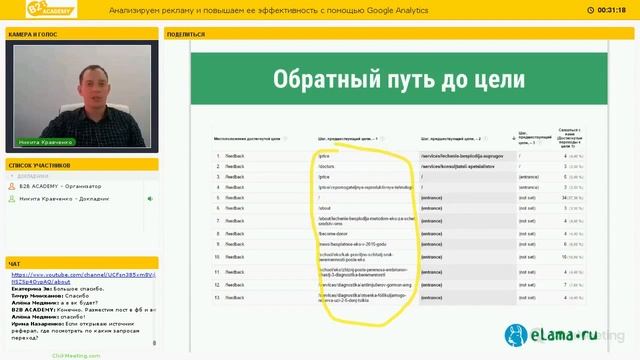Image resolution: width=640 pixels, height=360 pixels.
Task: Click the /doctors cell in row 2
Action: pyautogui.click(x=326, y=167)
